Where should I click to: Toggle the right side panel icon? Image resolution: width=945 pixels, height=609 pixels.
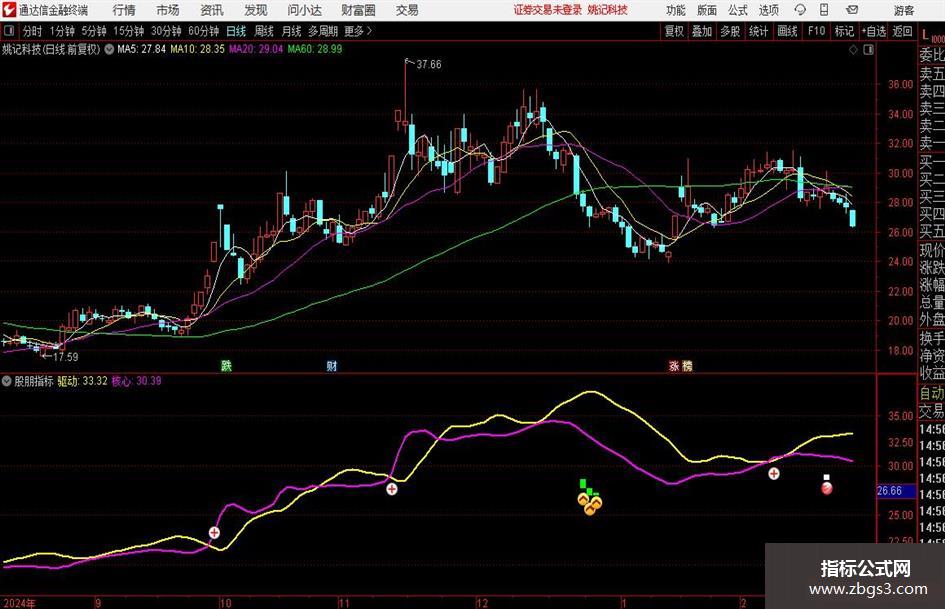click(x=868, y=50)
